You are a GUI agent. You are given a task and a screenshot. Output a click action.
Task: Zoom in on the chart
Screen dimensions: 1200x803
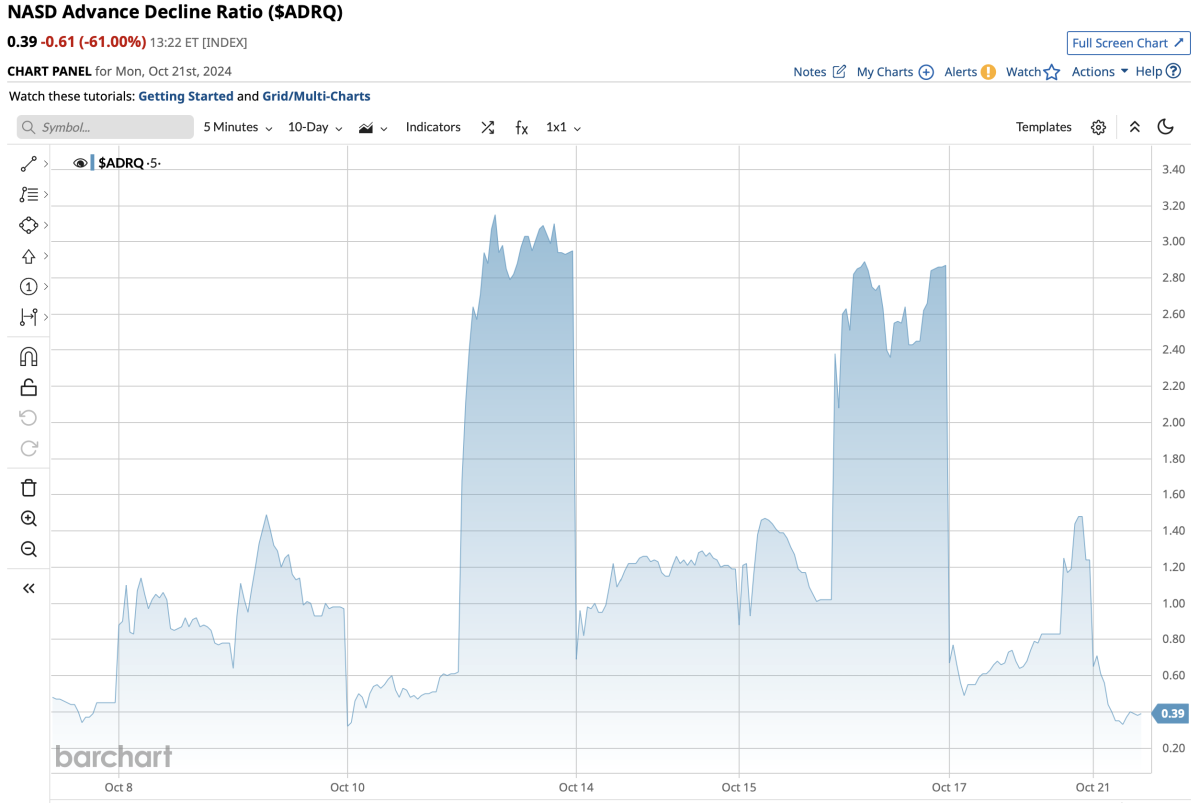(x=28, y=518)
